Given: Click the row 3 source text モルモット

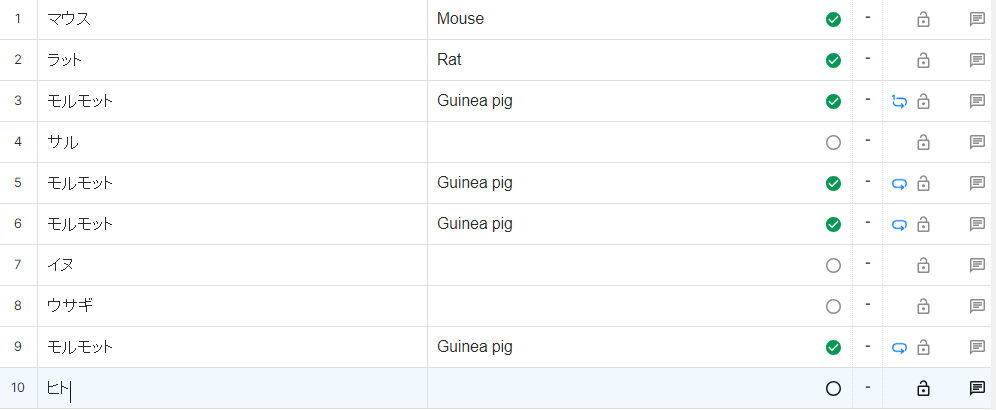Looking at the screenshot, I should tap(80, 101).
